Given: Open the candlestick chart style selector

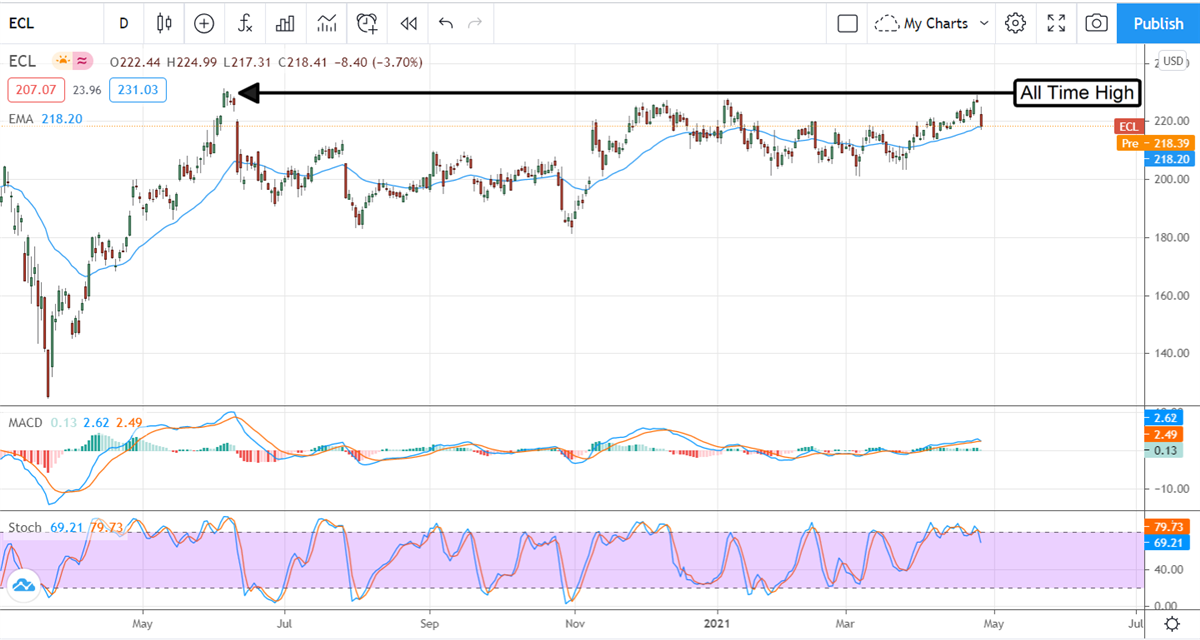Looking at the screenshot, I should point(165,23).
